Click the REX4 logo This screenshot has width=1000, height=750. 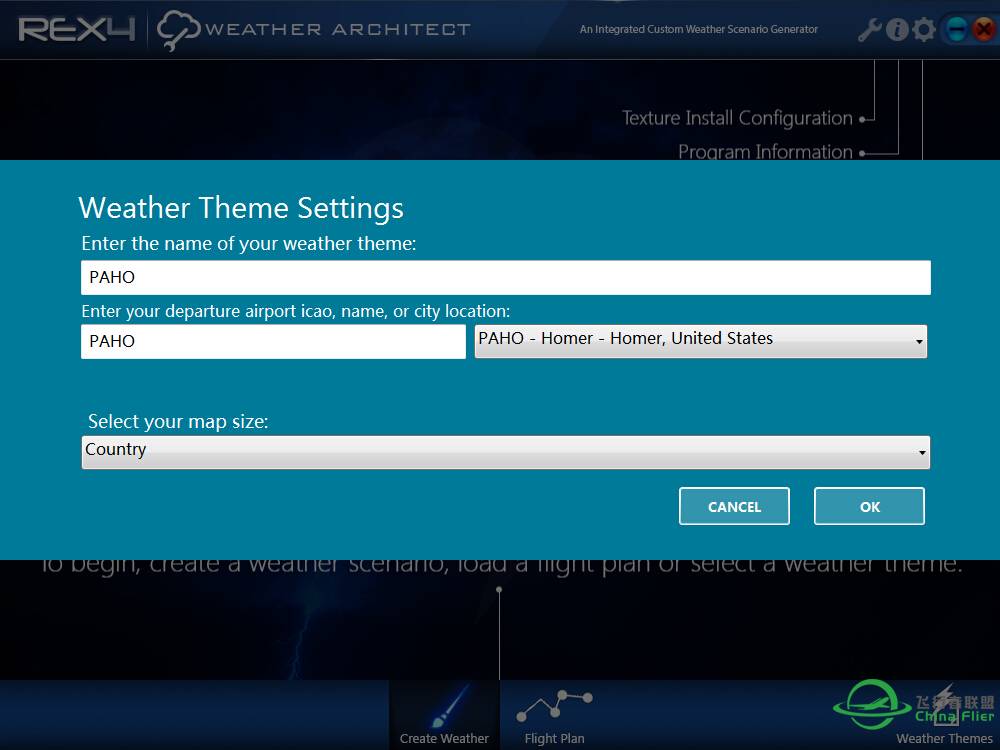tap(76, 30)
